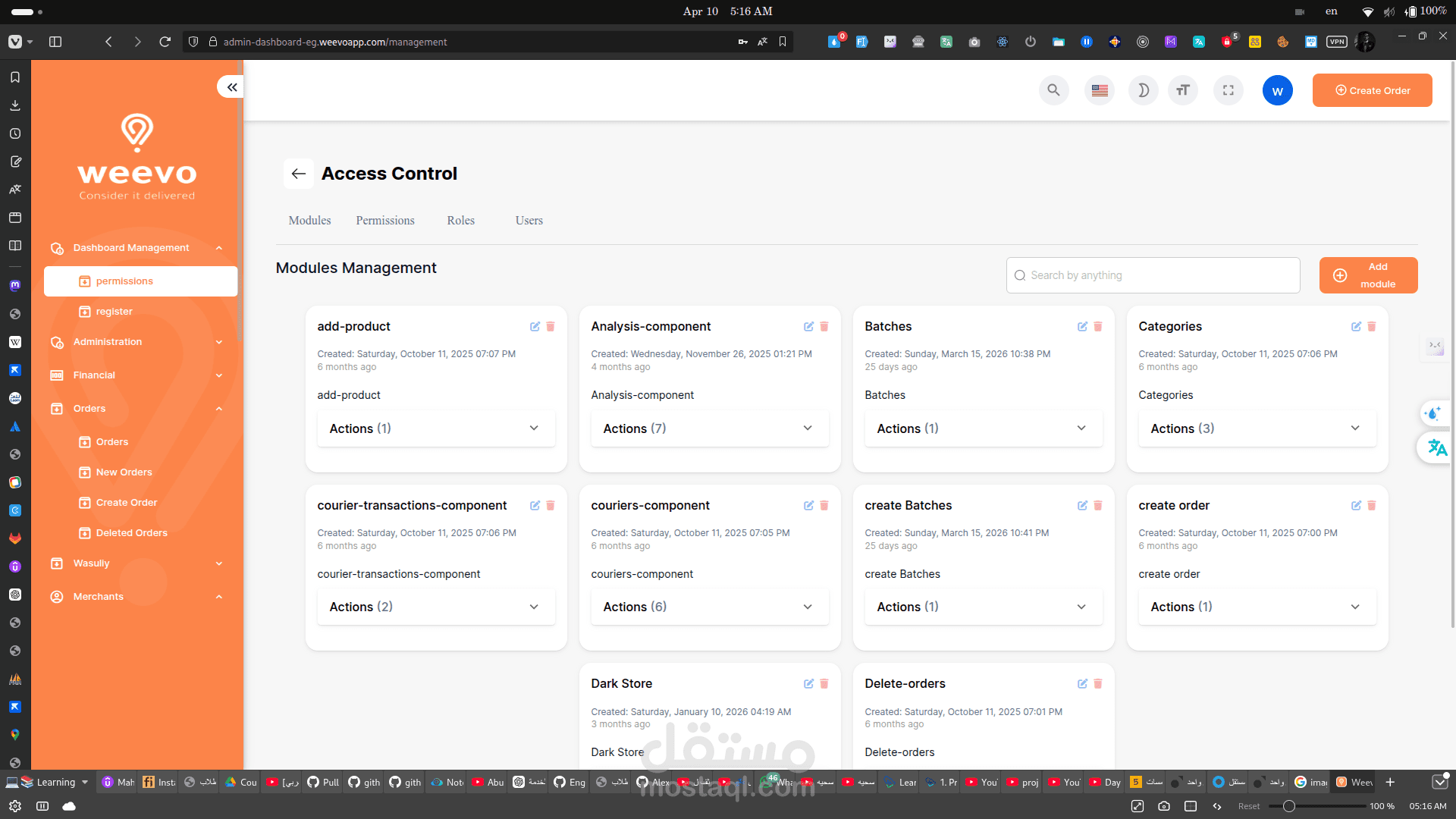The width and height of the screenshot is (1456, 819).
Task: Click the US flag language icon
Action: pos(1100,90)
